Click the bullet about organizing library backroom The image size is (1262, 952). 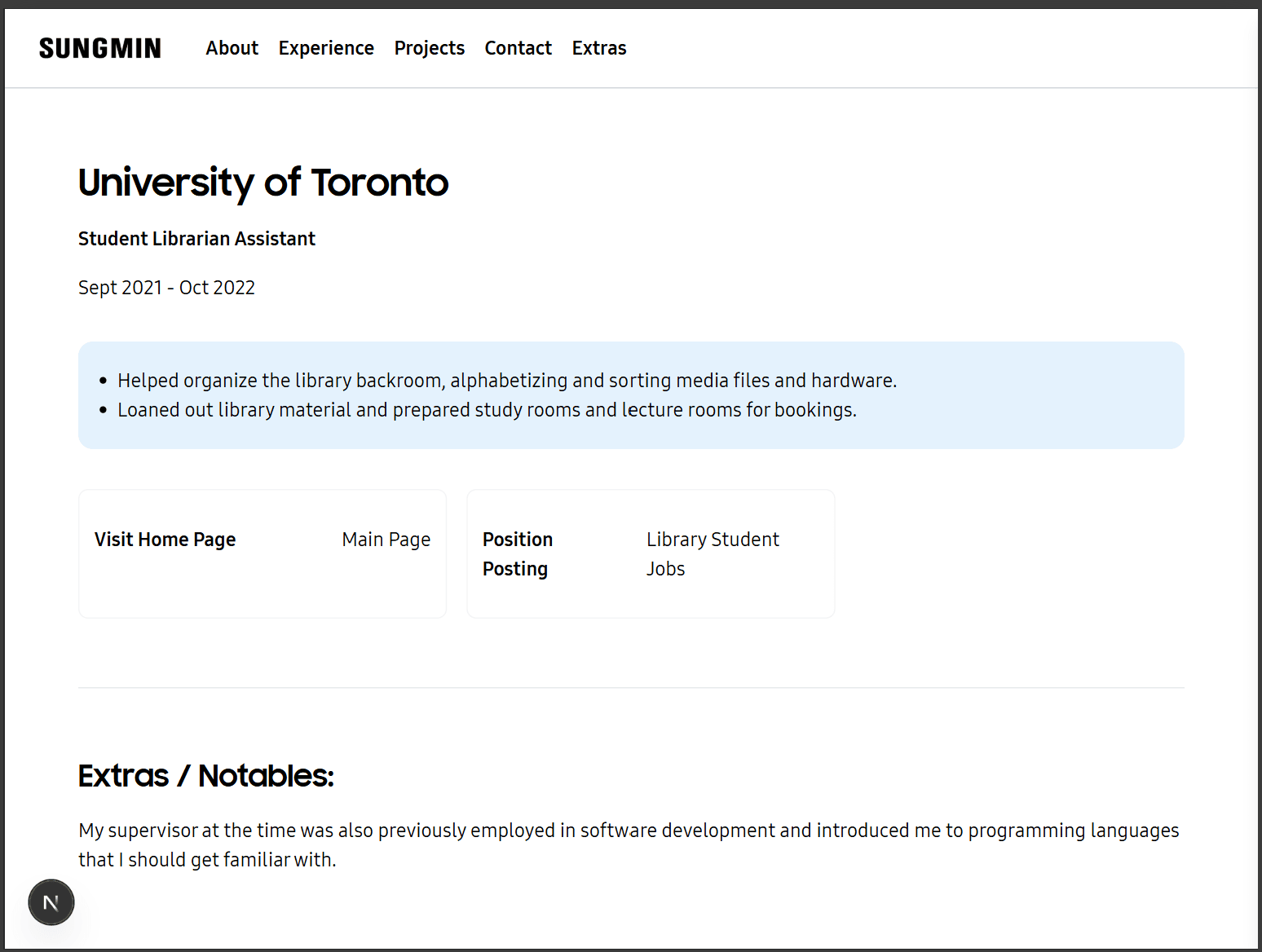506,381
